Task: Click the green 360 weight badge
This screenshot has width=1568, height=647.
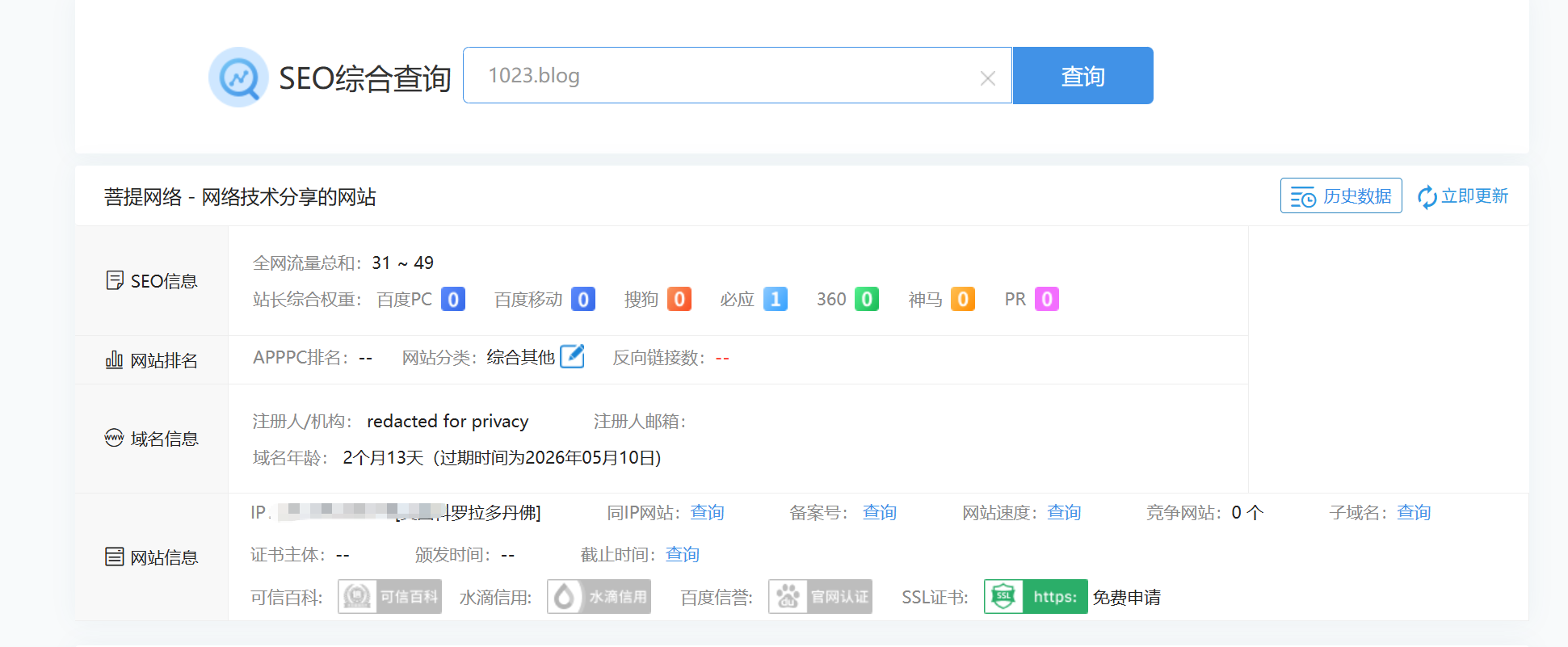Action: [867, 300]
